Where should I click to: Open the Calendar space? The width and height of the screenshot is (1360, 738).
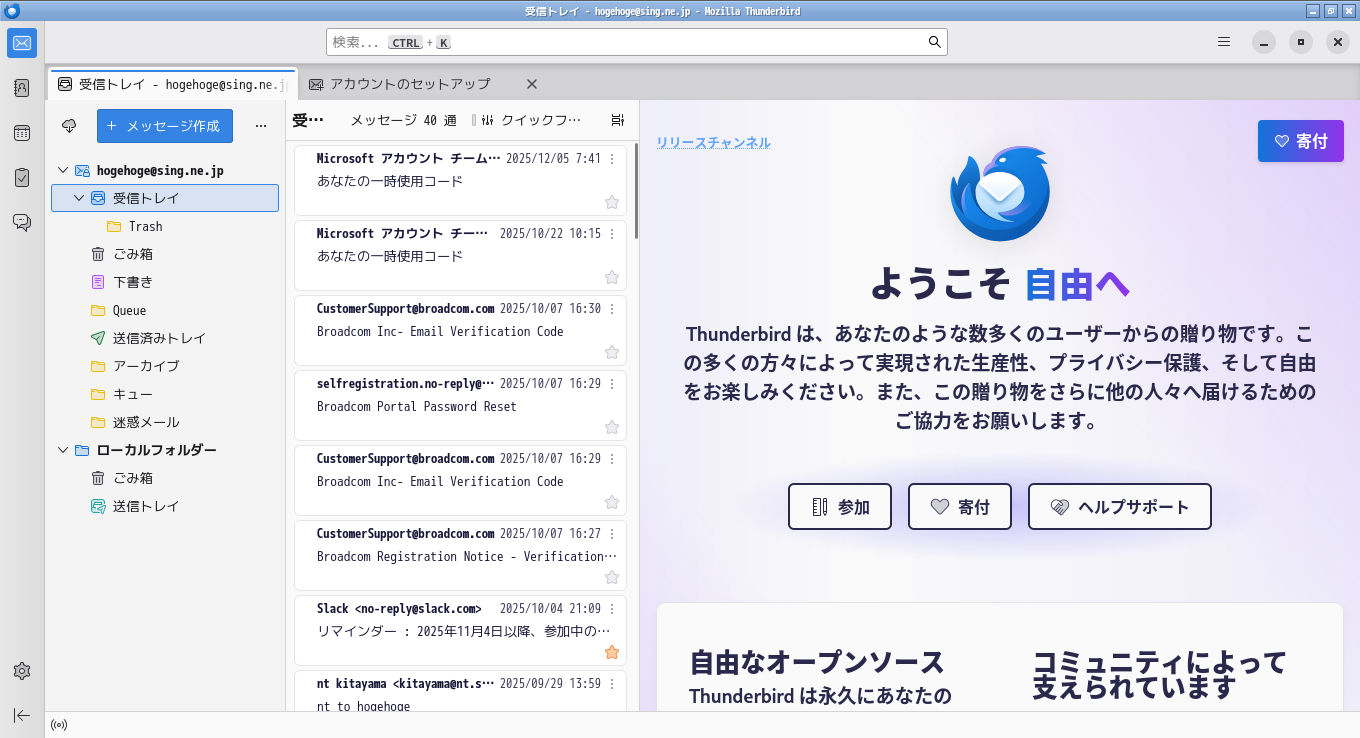tap(22, 133)
